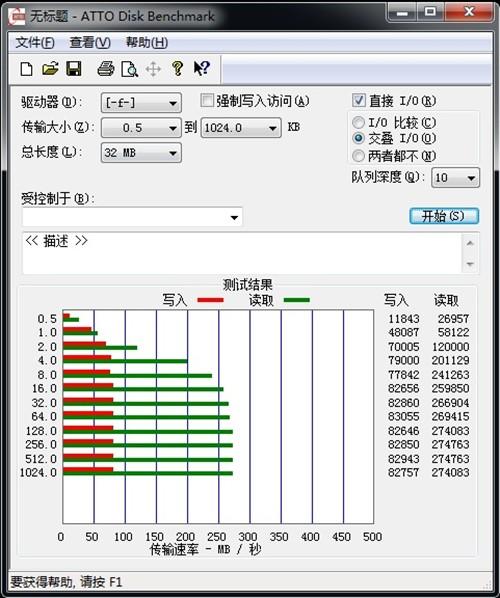Open the 队列深度 queue depth dropdown

tap(455, 178)
